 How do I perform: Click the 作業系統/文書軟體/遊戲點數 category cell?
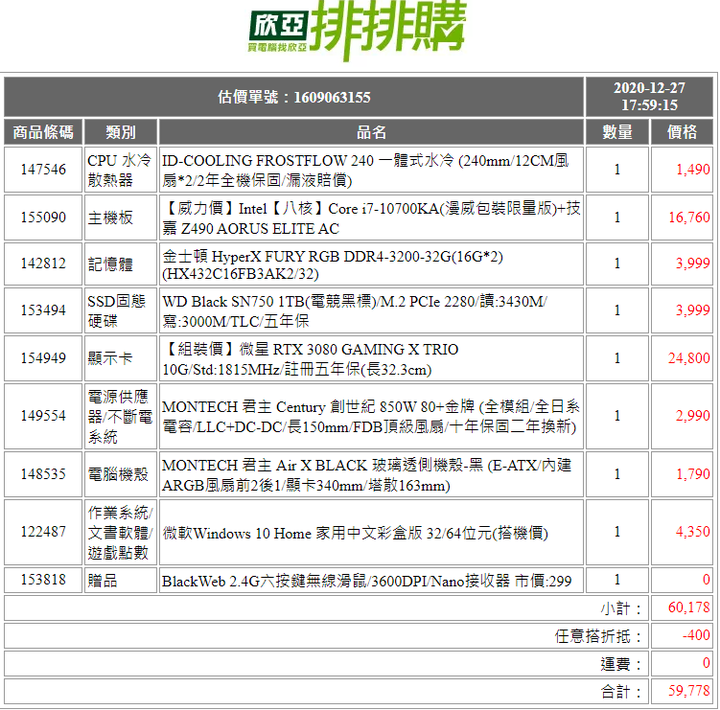tap(120, 532)
